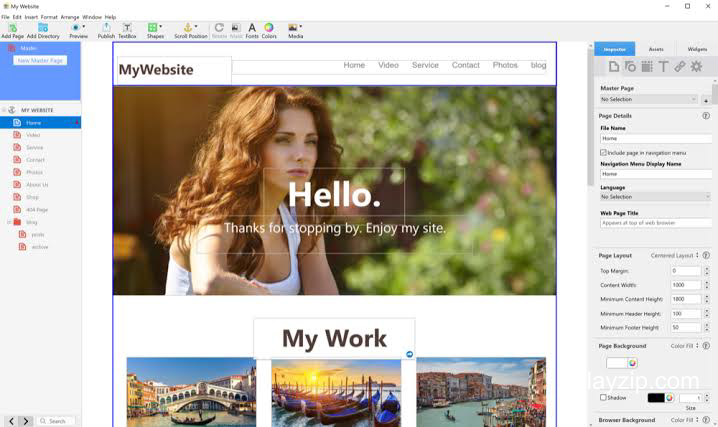This screenshot has height=427, width=718.
Task: Open Media dropdown arrow
Action: point(301,27)
